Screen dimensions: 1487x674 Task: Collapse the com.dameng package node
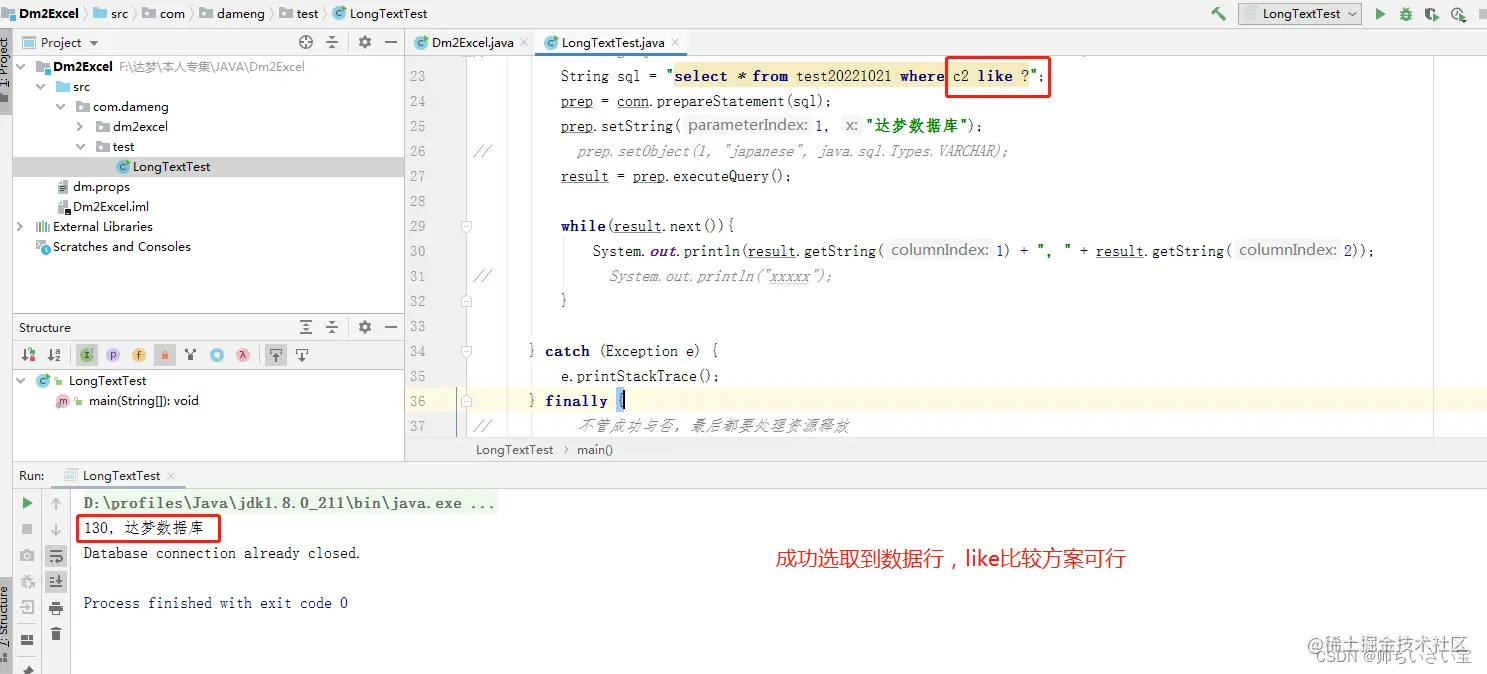click(x=61, y=107)
